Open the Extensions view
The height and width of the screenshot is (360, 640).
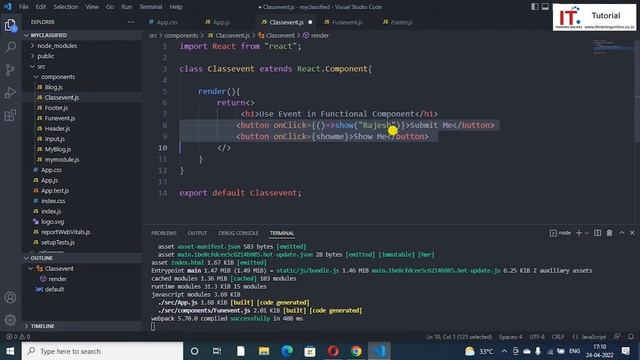(10, 115)
